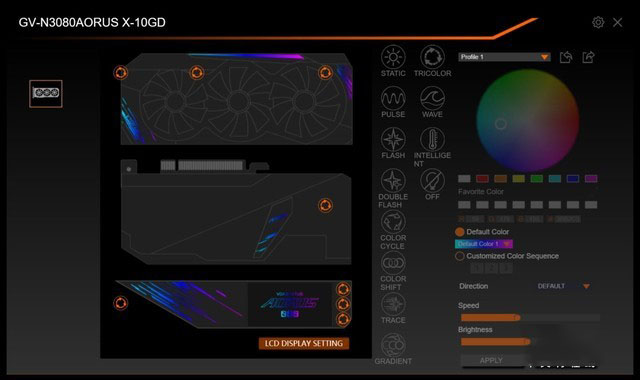Choose the red preset color swatch
Image resolution: width=640 pixels, height=380 pixels.
pos(482,178)
